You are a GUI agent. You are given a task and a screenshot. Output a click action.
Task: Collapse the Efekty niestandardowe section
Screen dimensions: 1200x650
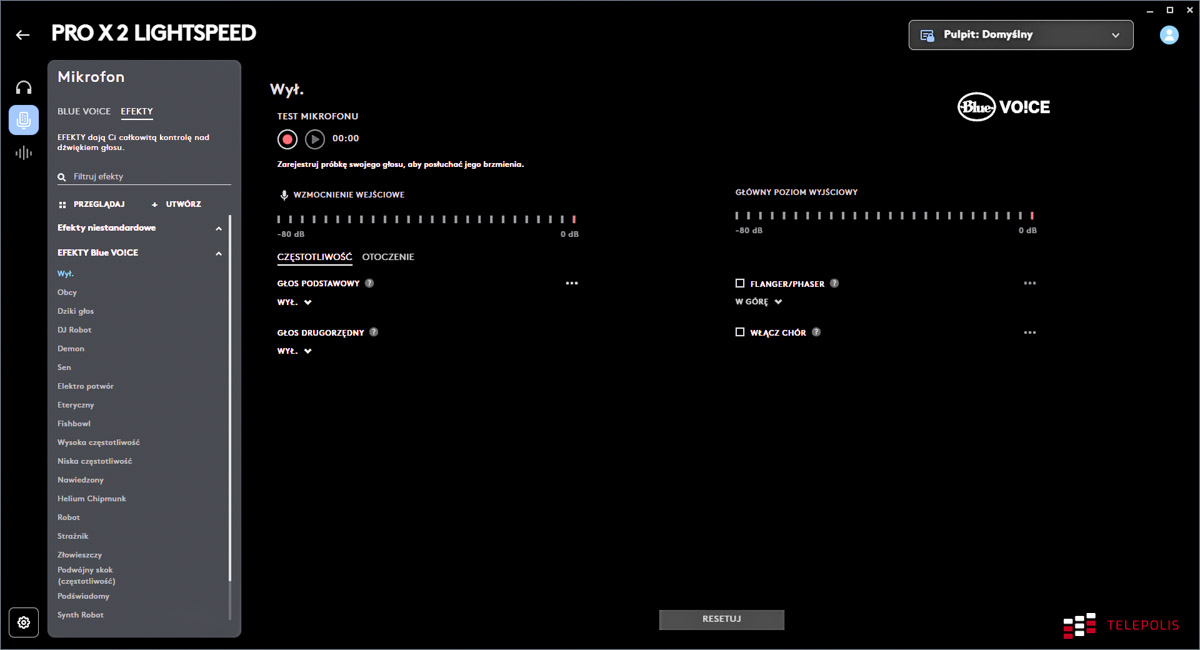click(219, 228)
